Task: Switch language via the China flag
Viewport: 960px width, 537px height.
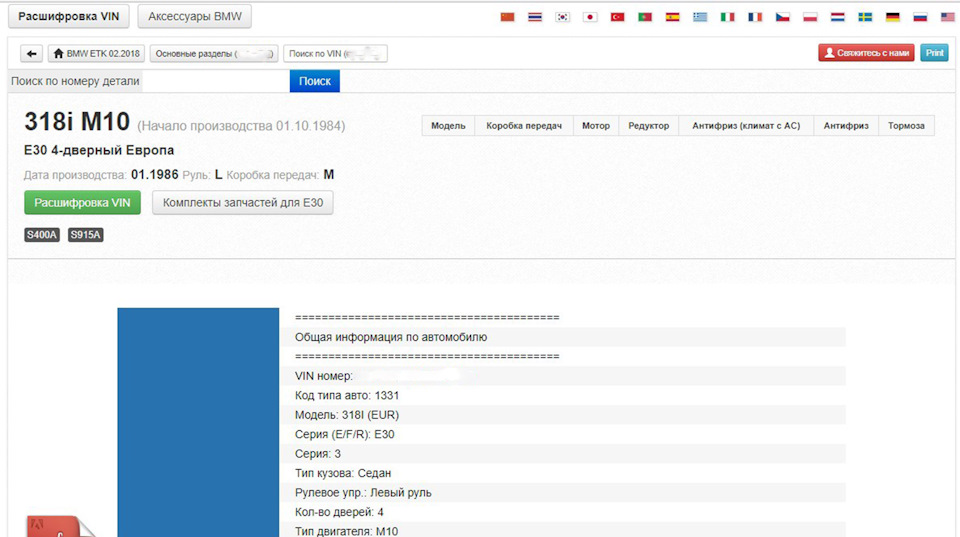Action: (x=508, y=17)
